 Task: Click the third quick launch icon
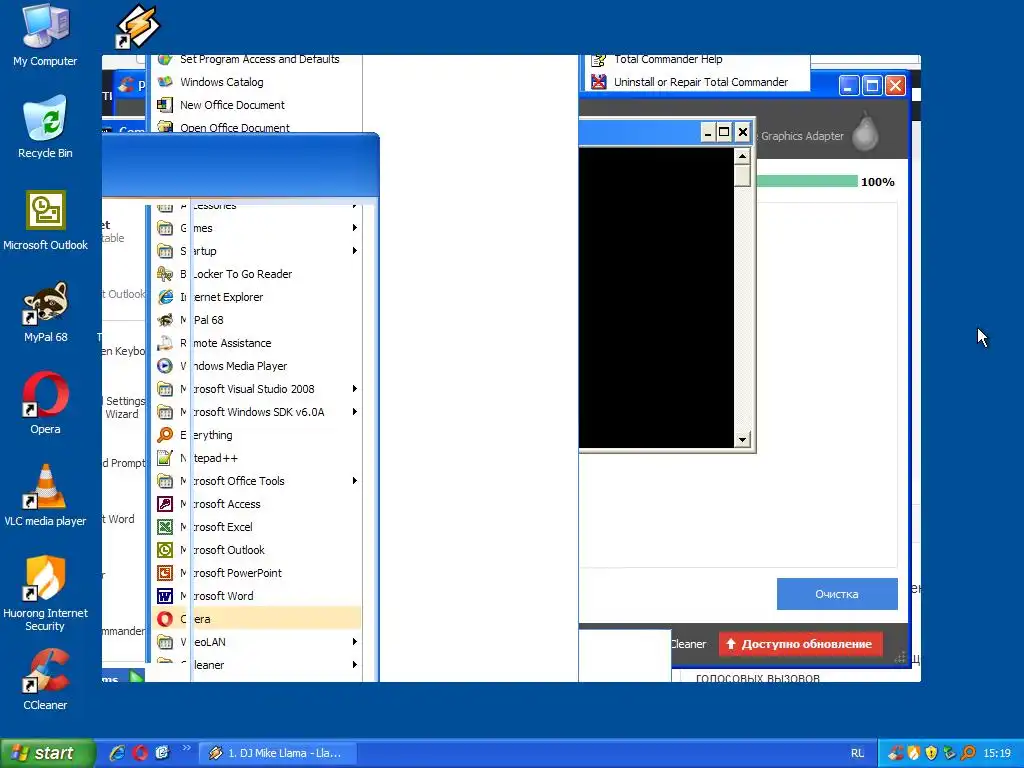point(162,752)
